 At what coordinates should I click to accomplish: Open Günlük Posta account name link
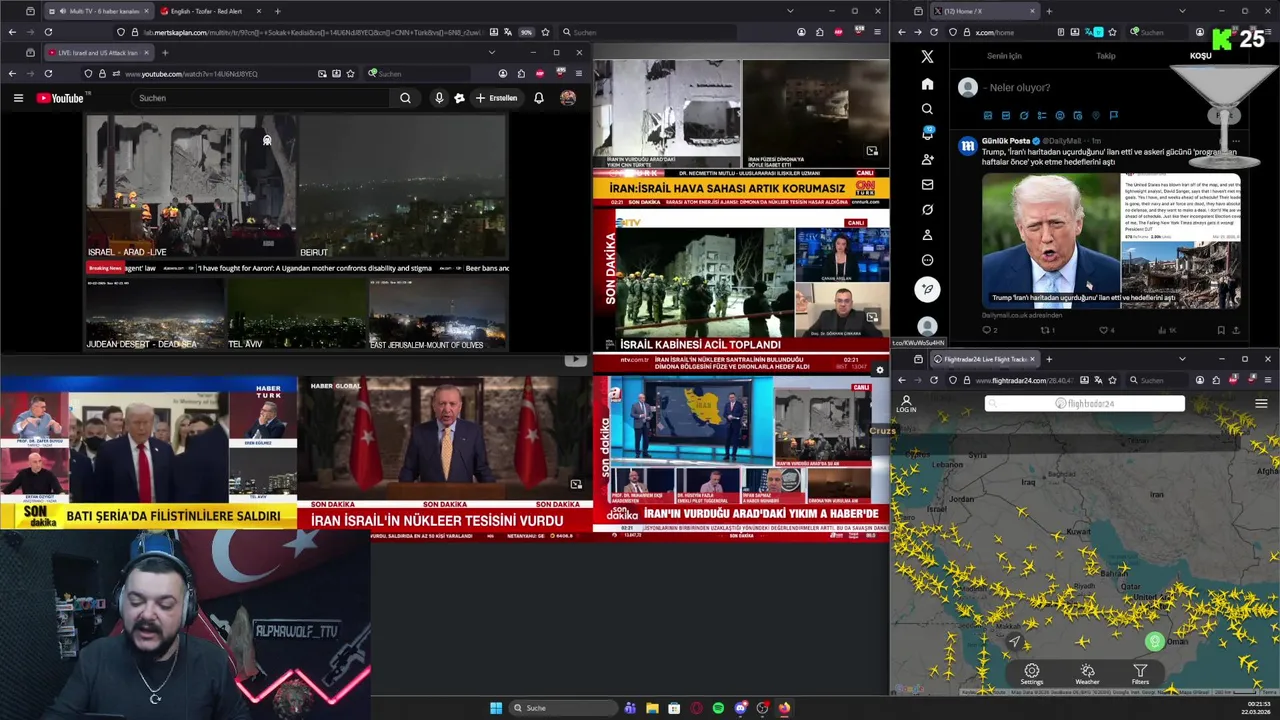tap(1006, 141)
